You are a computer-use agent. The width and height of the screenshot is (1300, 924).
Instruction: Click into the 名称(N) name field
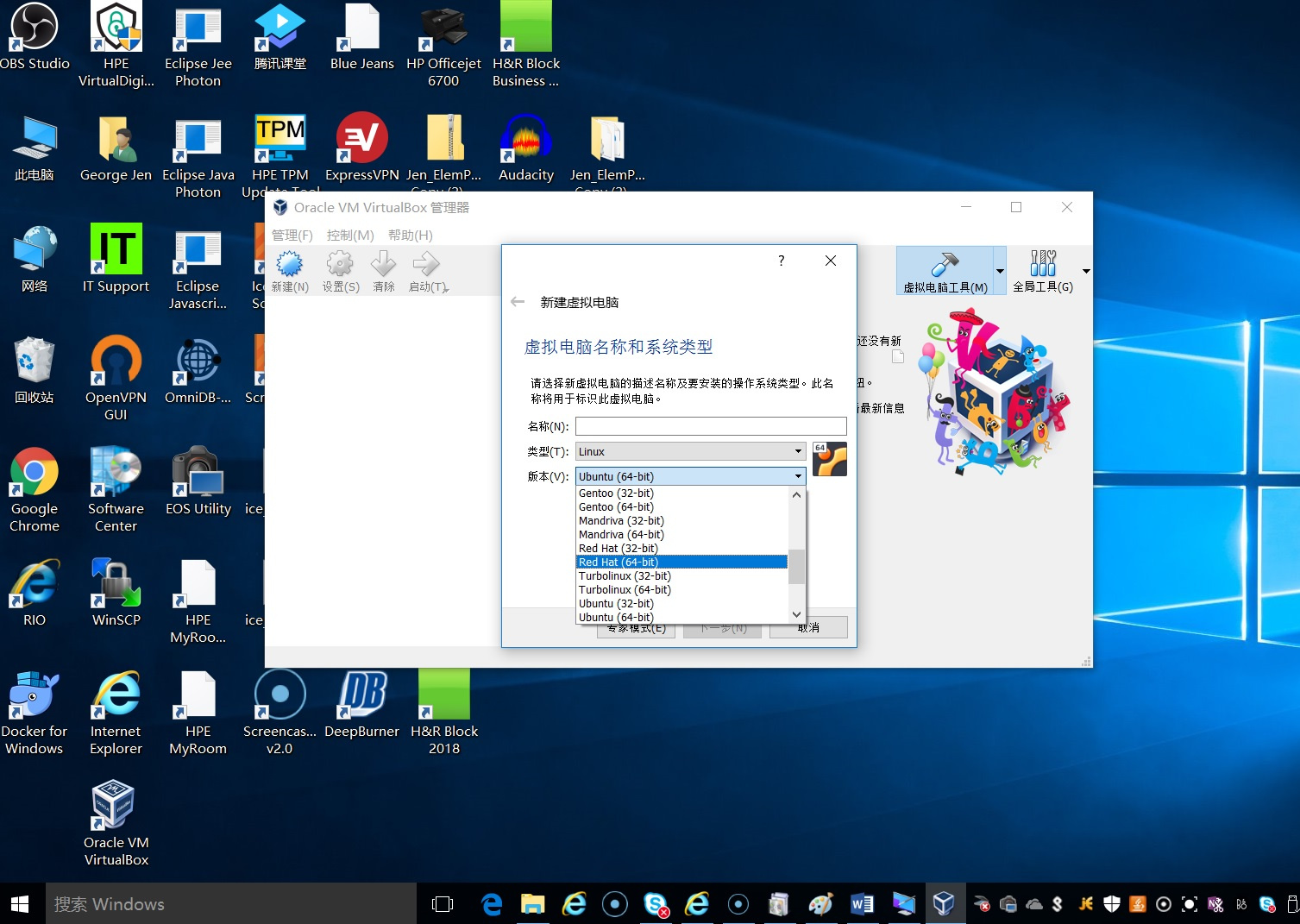pyautogui.click(x=711, y=426)
